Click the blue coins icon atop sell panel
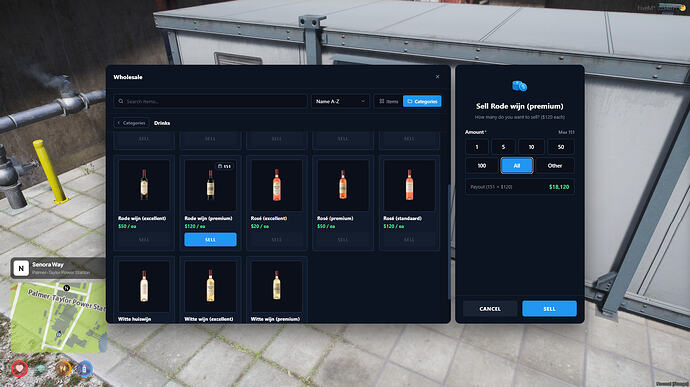 519,86
